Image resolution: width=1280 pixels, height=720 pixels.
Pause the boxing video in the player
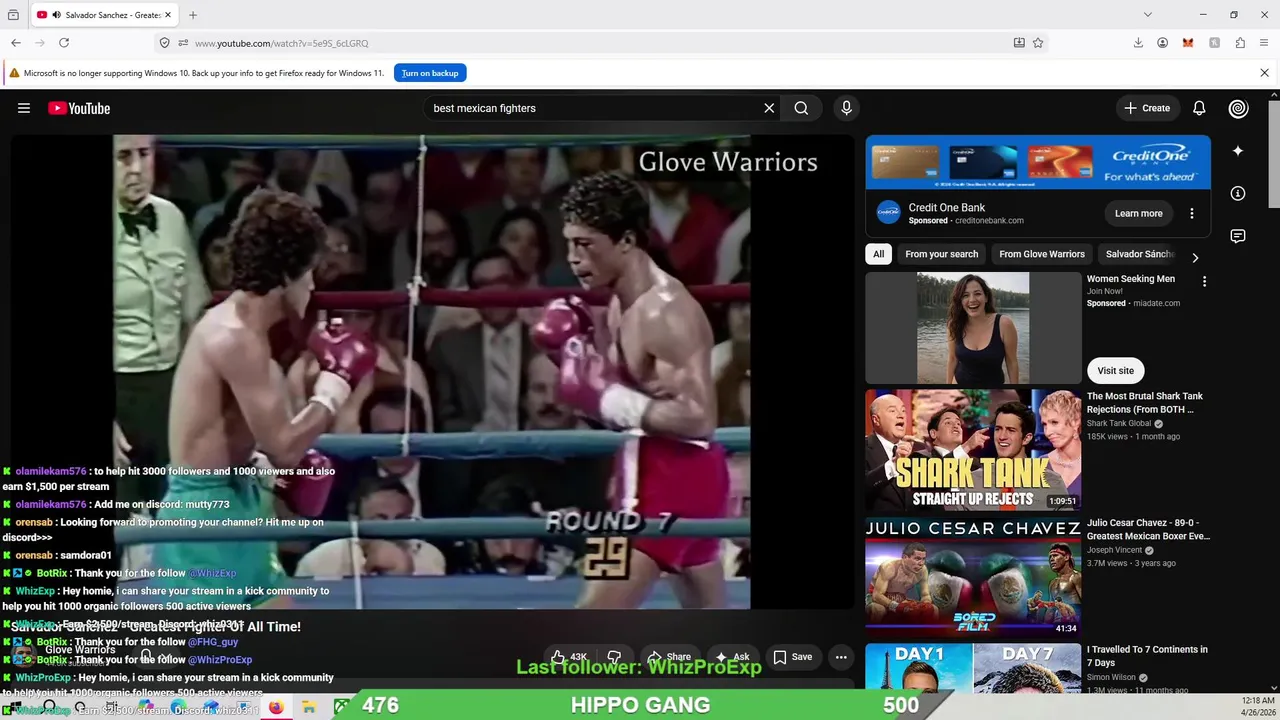[x=431, y=371]
